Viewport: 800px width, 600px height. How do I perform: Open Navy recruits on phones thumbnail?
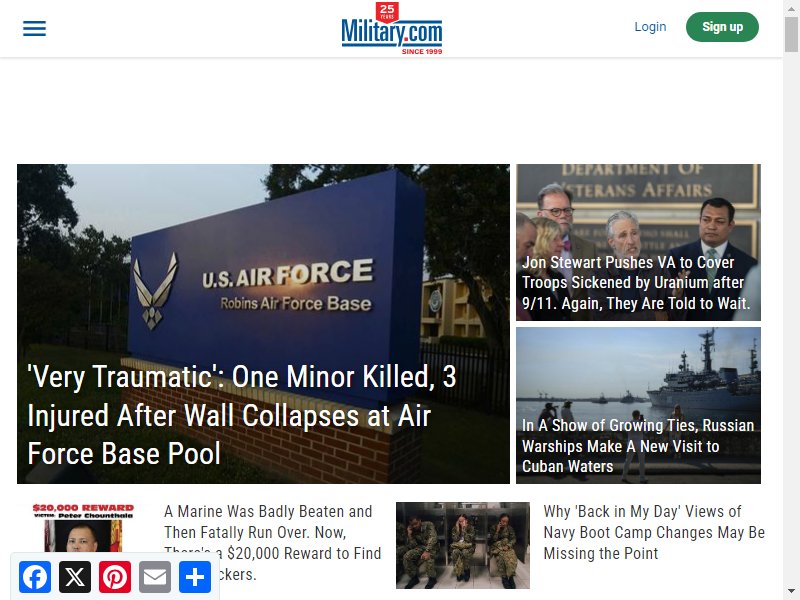(463, 545)
